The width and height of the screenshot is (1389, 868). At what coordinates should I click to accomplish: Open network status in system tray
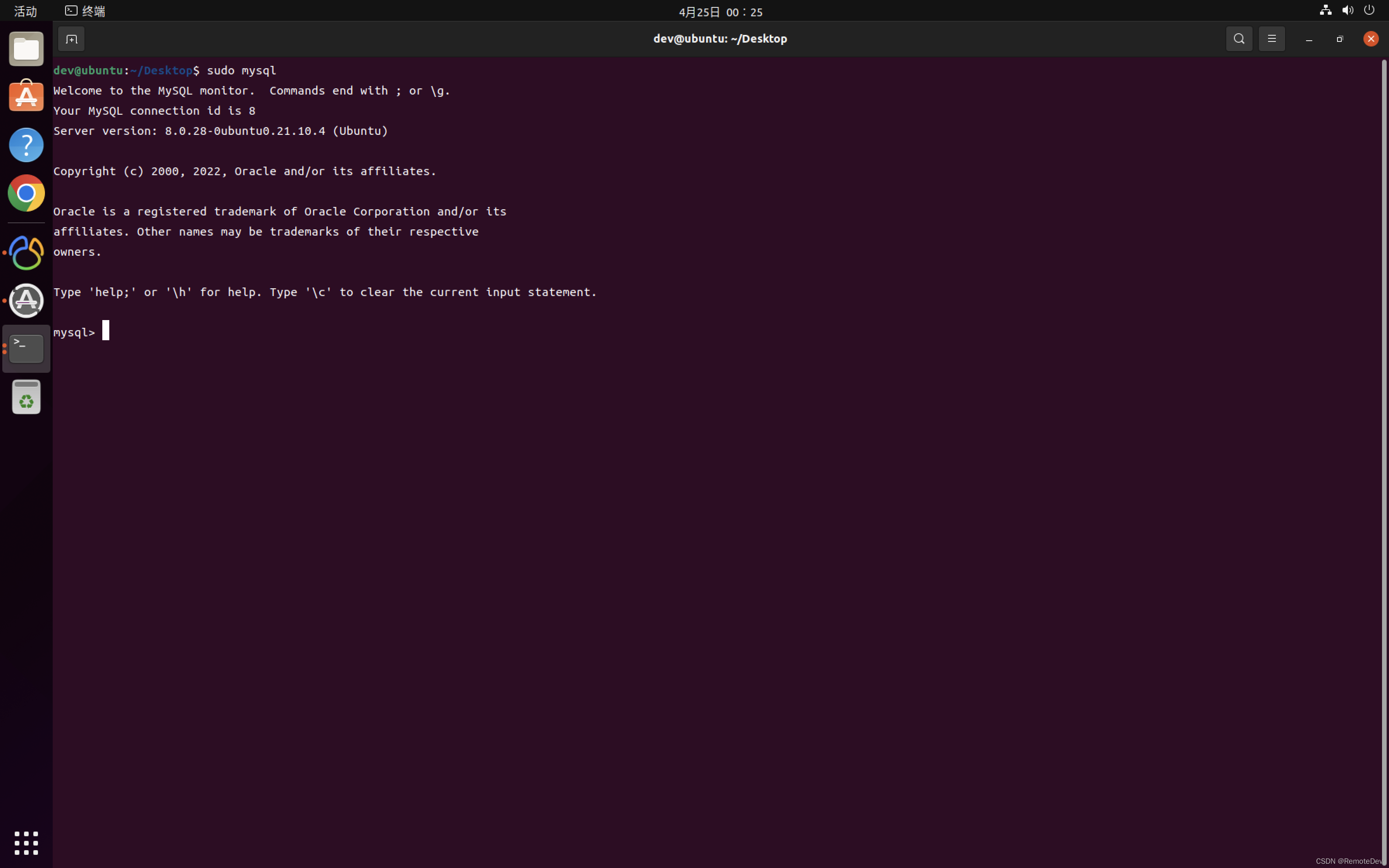point(1325,10)
